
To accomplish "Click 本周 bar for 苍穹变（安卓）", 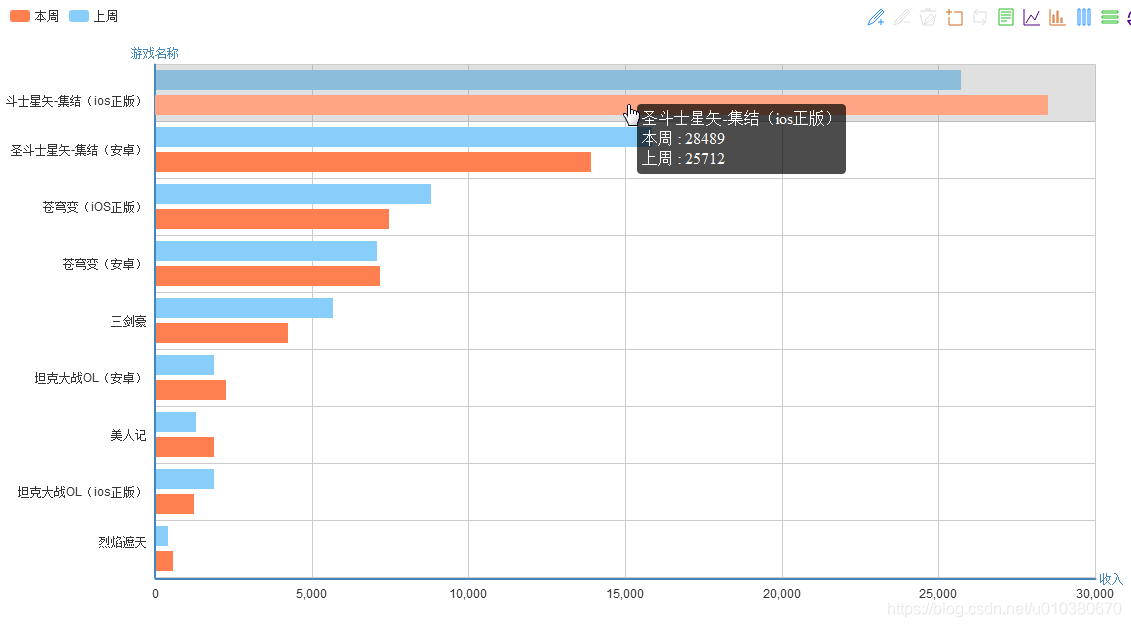I will 268,276.
